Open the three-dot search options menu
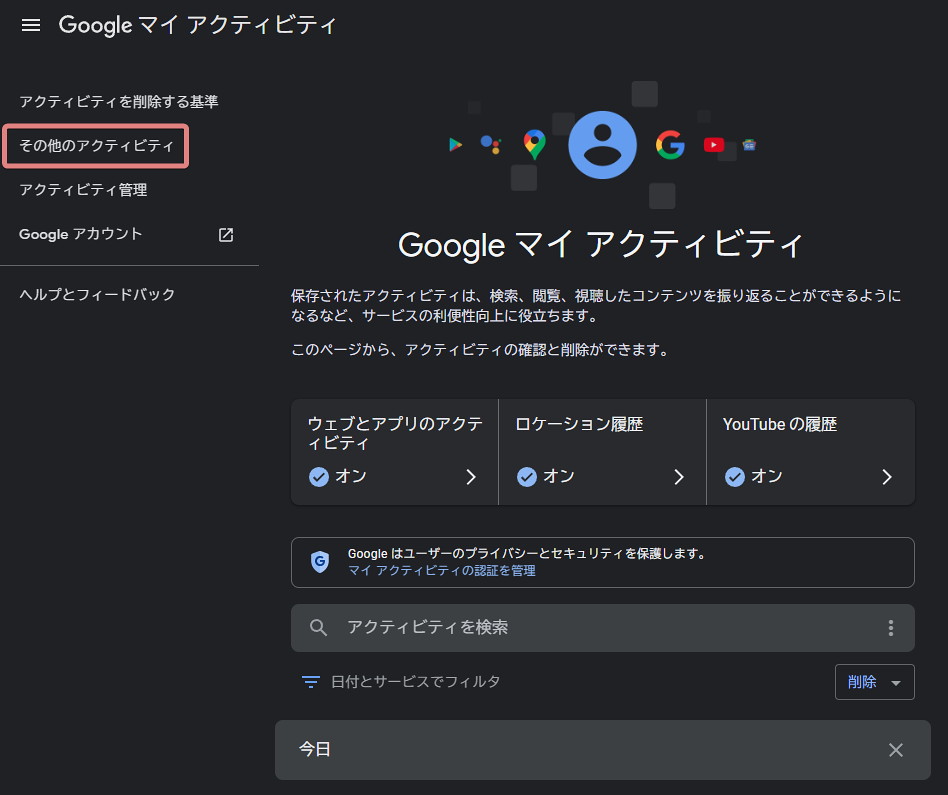 [891, 628]
